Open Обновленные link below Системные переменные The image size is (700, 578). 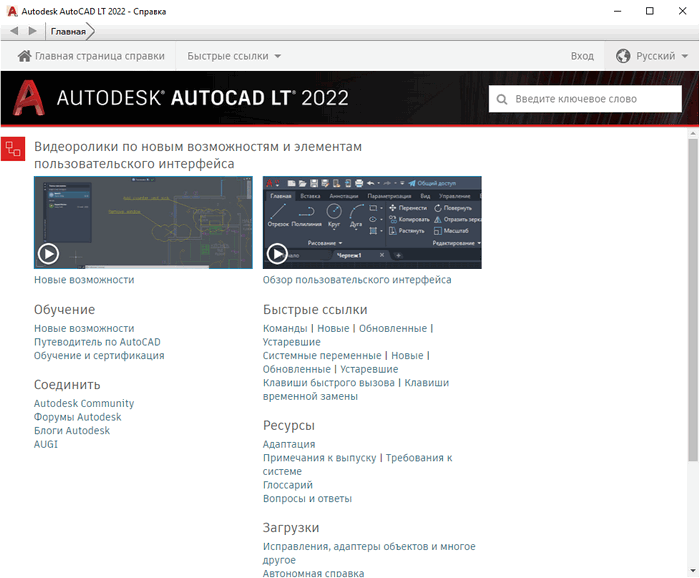[x=297, y=369]
